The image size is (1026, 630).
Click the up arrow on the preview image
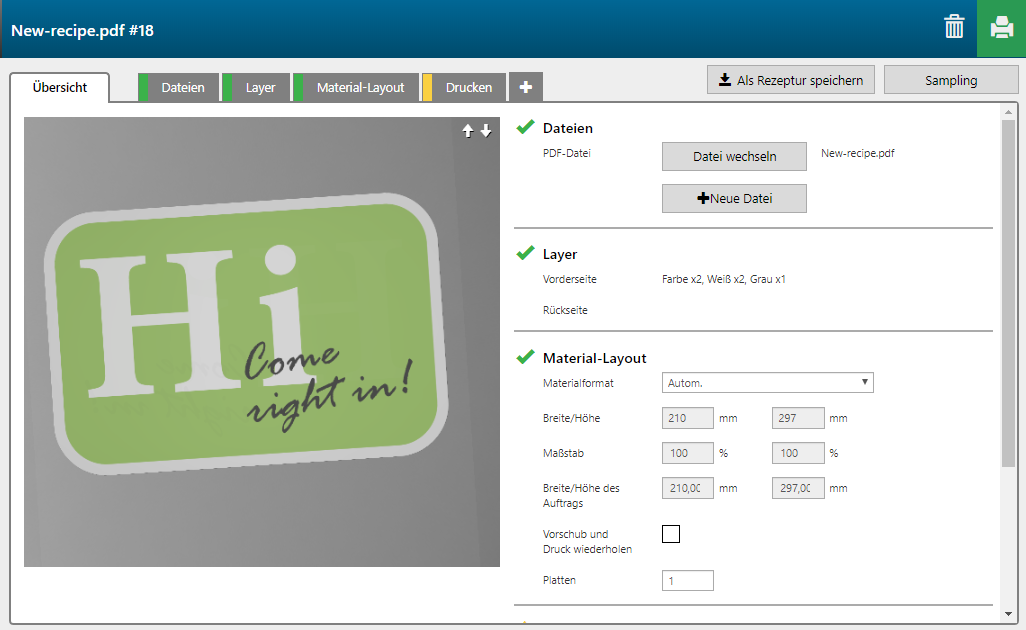point(467,131)
